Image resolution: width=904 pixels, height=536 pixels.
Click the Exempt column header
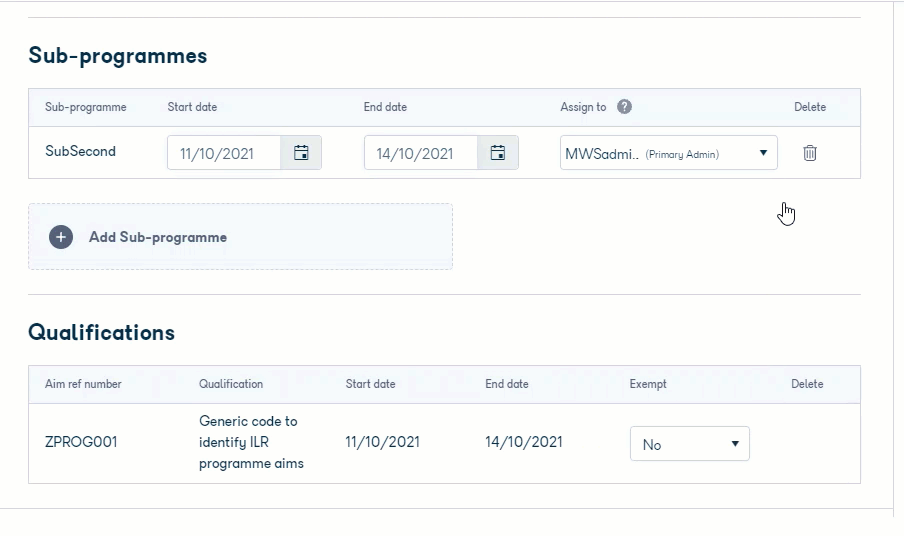click(x=648, y=384)
